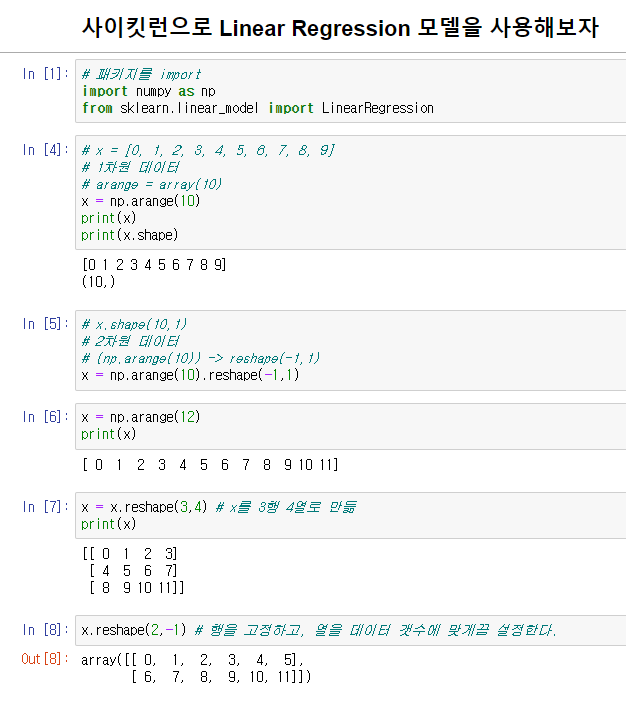Select the In [4] cell prompt

45,150
